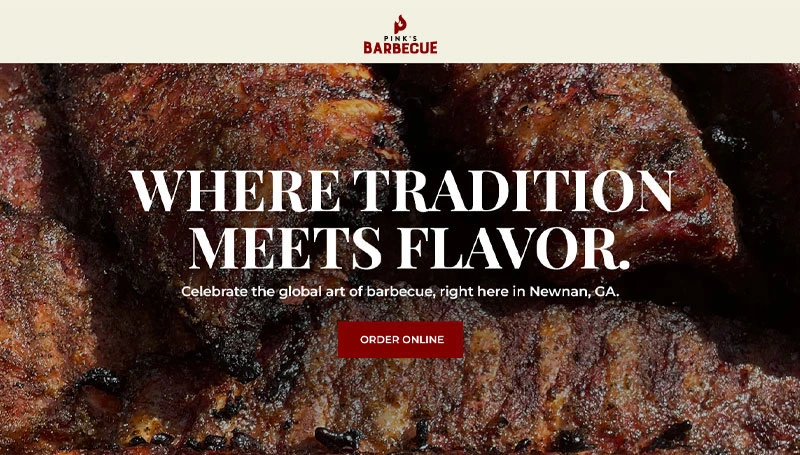The image size is (800, 455).
Task: Click the flame icon in Pink's logo
Action: [x=401, y=24]
